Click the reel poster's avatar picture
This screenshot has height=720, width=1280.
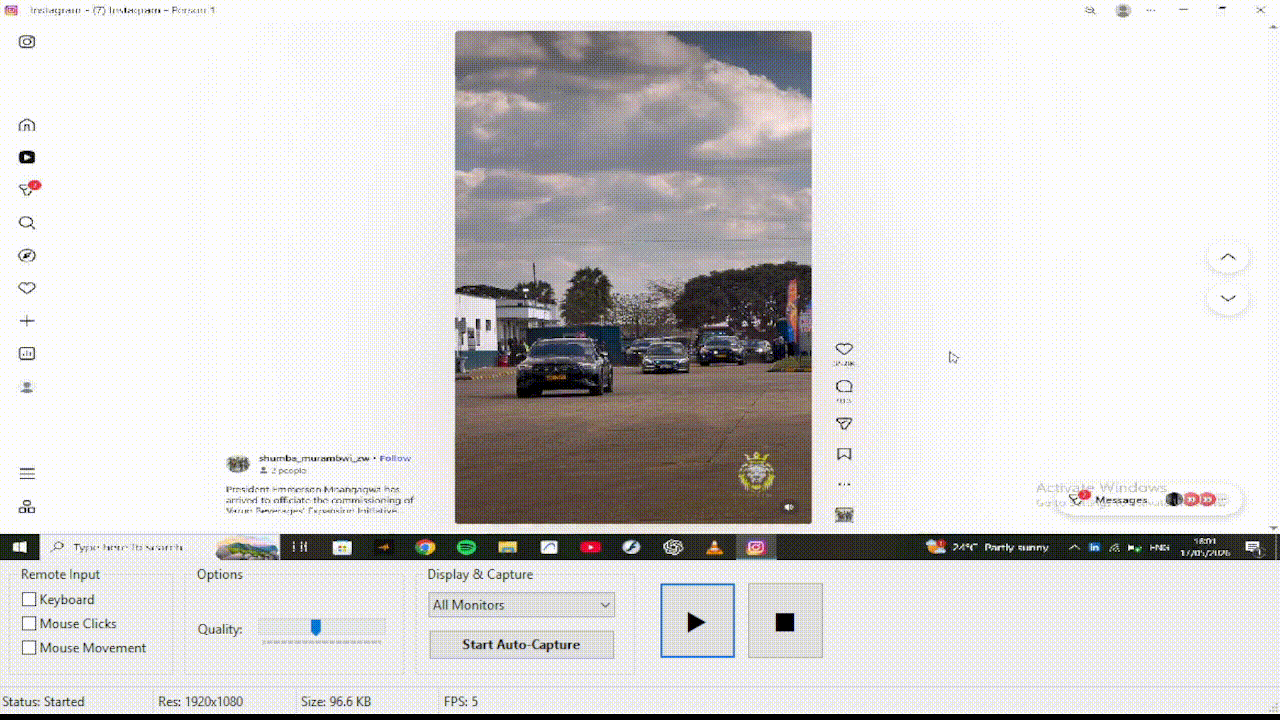(238, 464)
